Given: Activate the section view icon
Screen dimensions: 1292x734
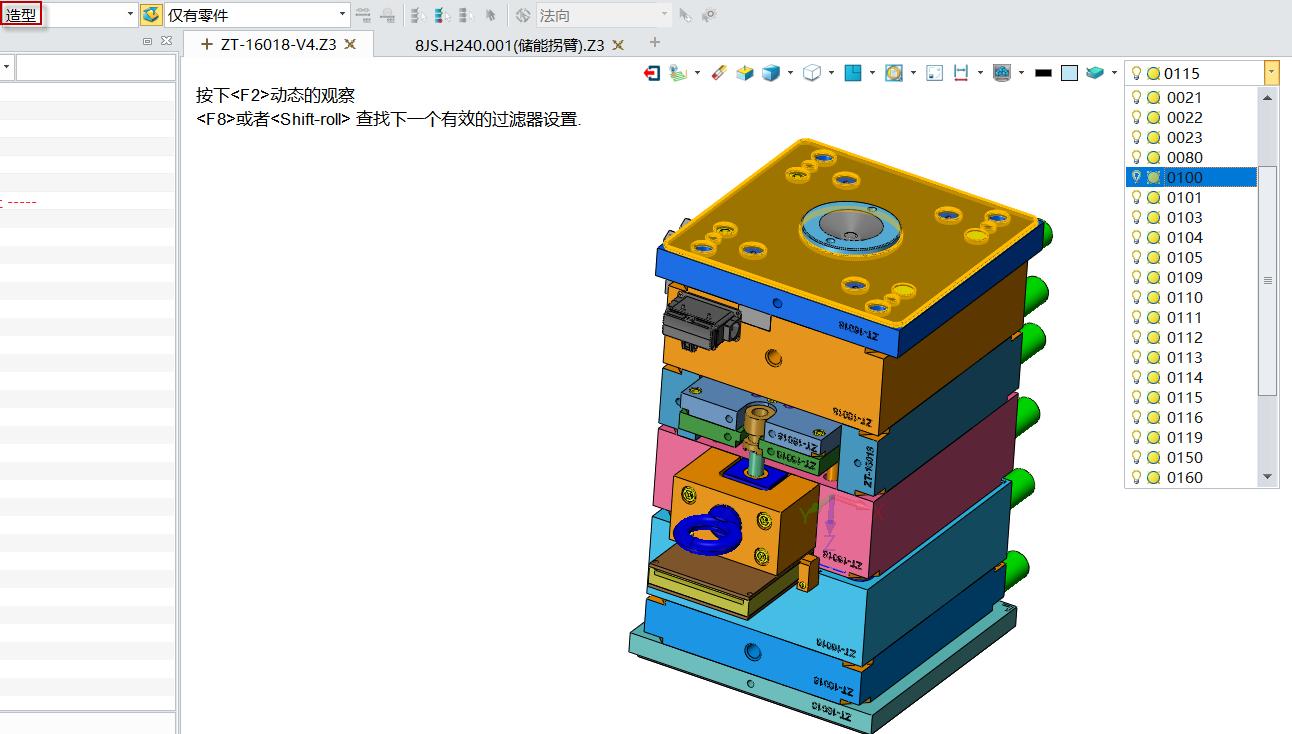Looking at the screenshot, I should pyautogui.click(x=855, y=72).
